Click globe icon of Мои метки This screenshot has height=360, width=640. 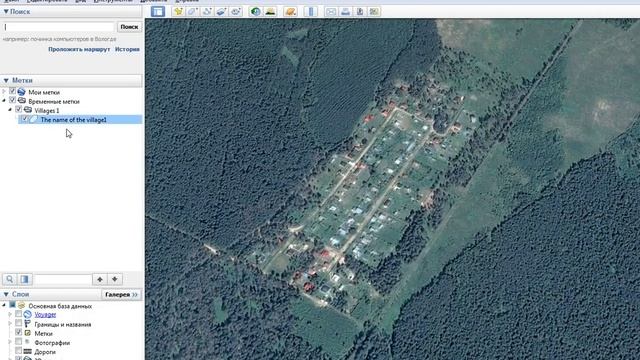click(22, 92)
